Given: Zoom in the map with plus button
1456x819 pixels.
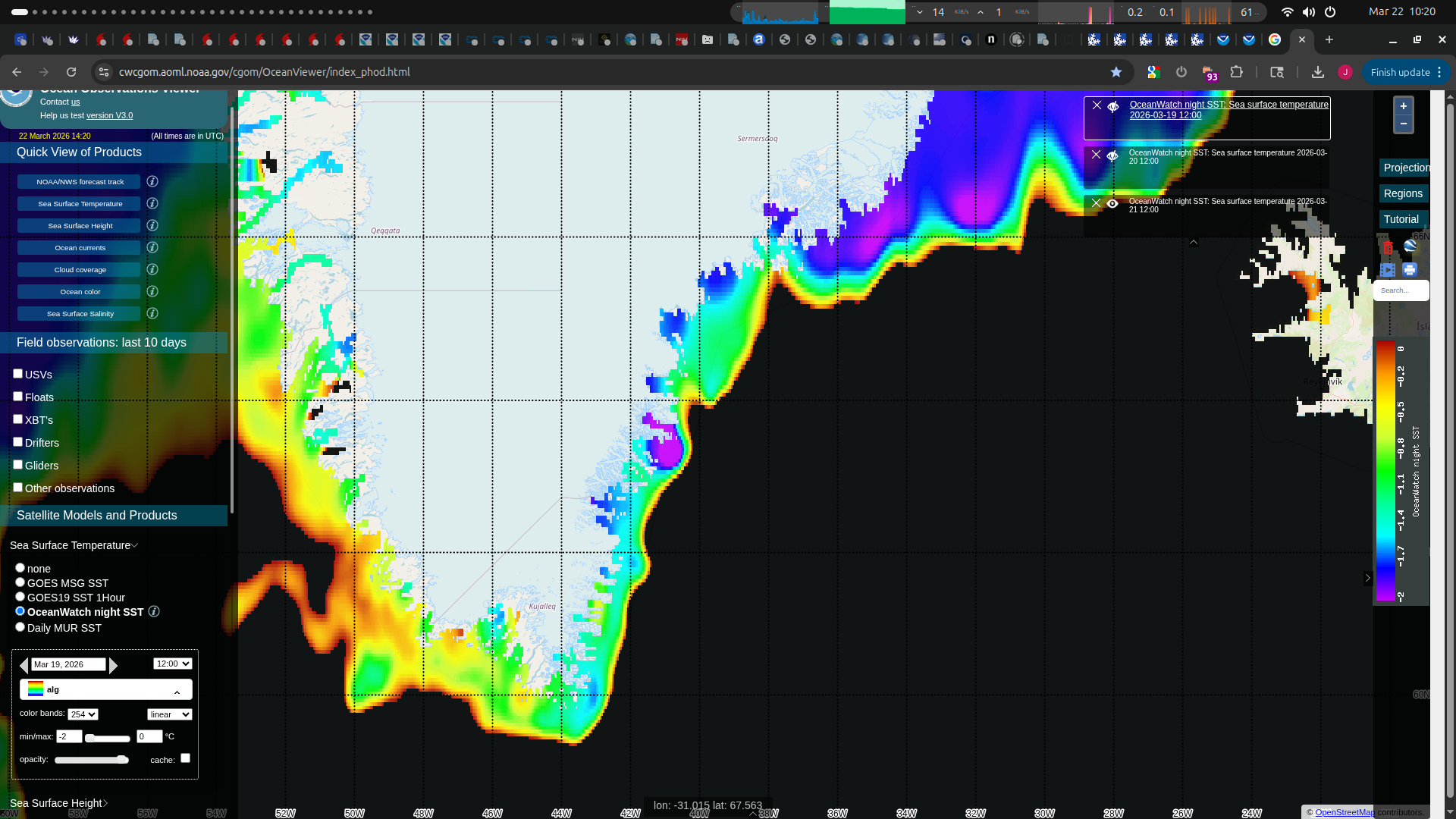Looking at the screenshot, I should click(1403, 106).
